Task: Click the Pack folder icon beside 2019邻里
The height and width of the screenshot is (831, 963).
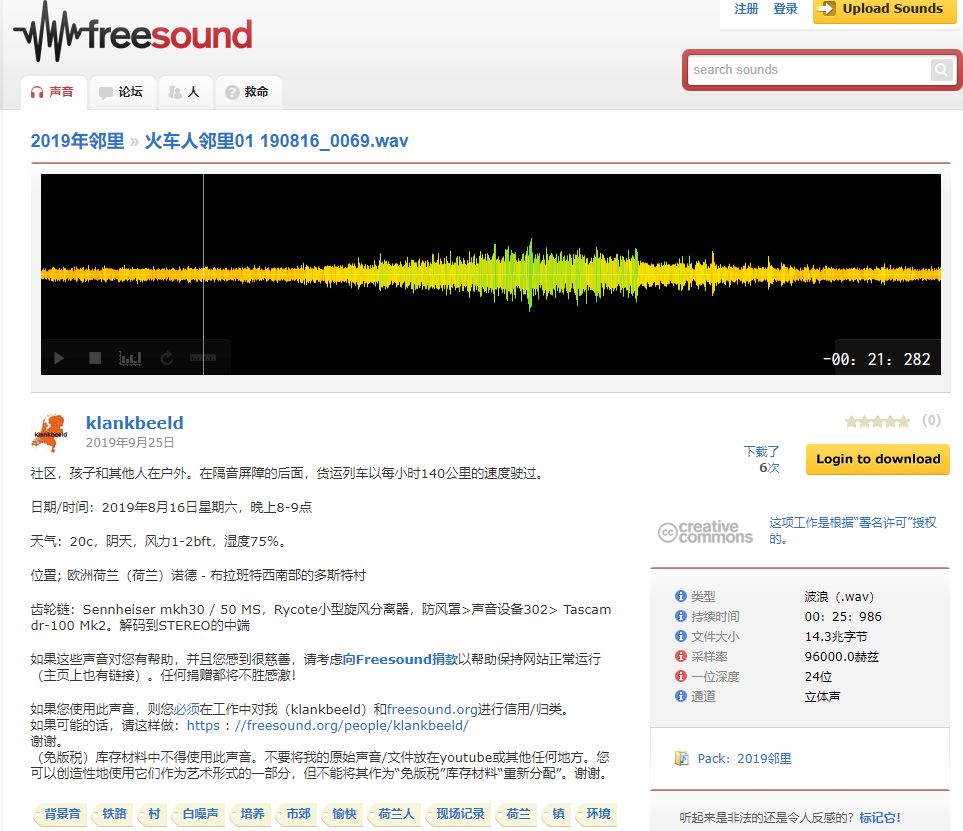Action: [x=684, y=758]
